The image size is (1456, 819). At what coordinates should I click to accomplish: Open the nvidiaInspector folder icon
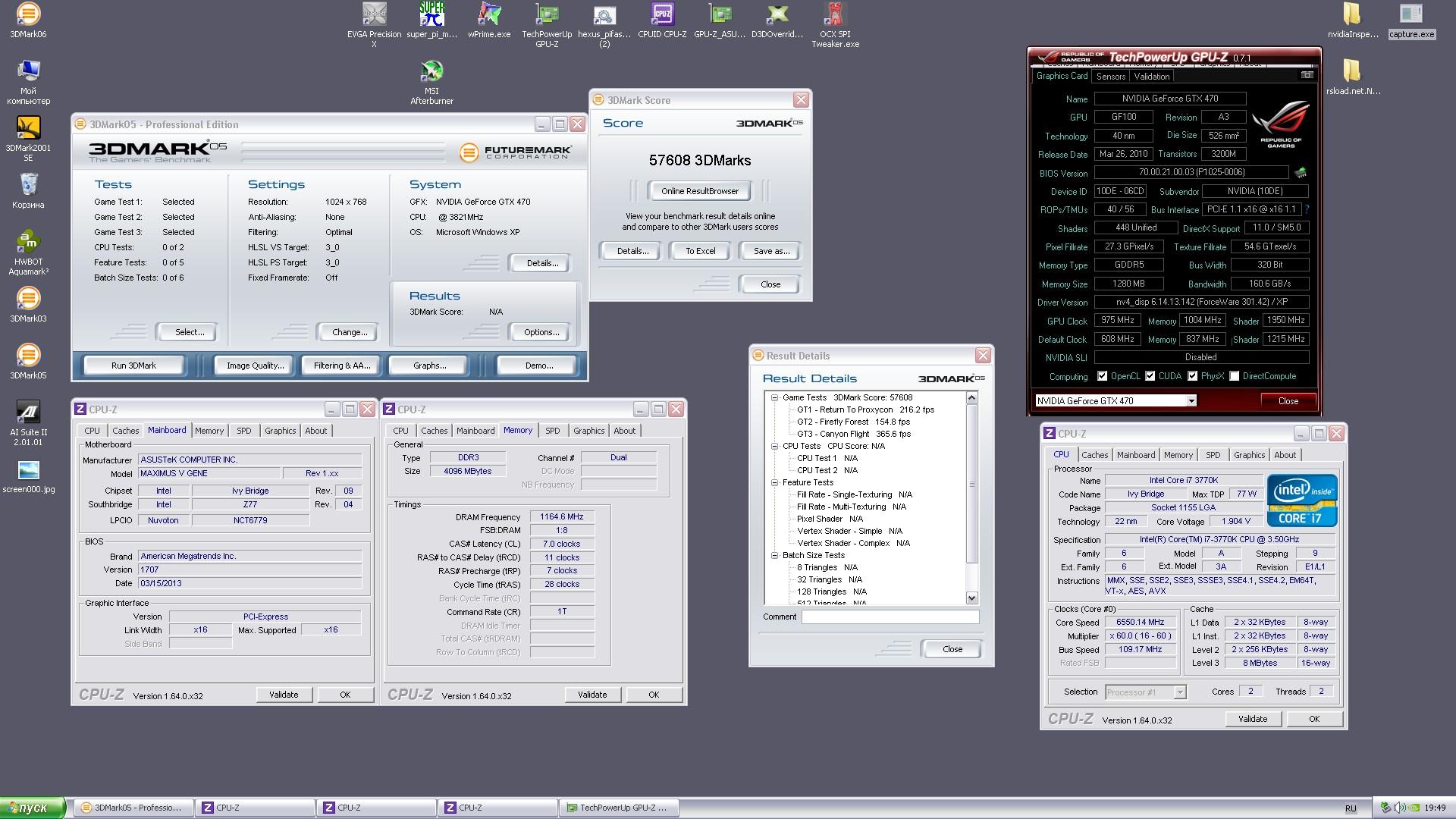1352,20
